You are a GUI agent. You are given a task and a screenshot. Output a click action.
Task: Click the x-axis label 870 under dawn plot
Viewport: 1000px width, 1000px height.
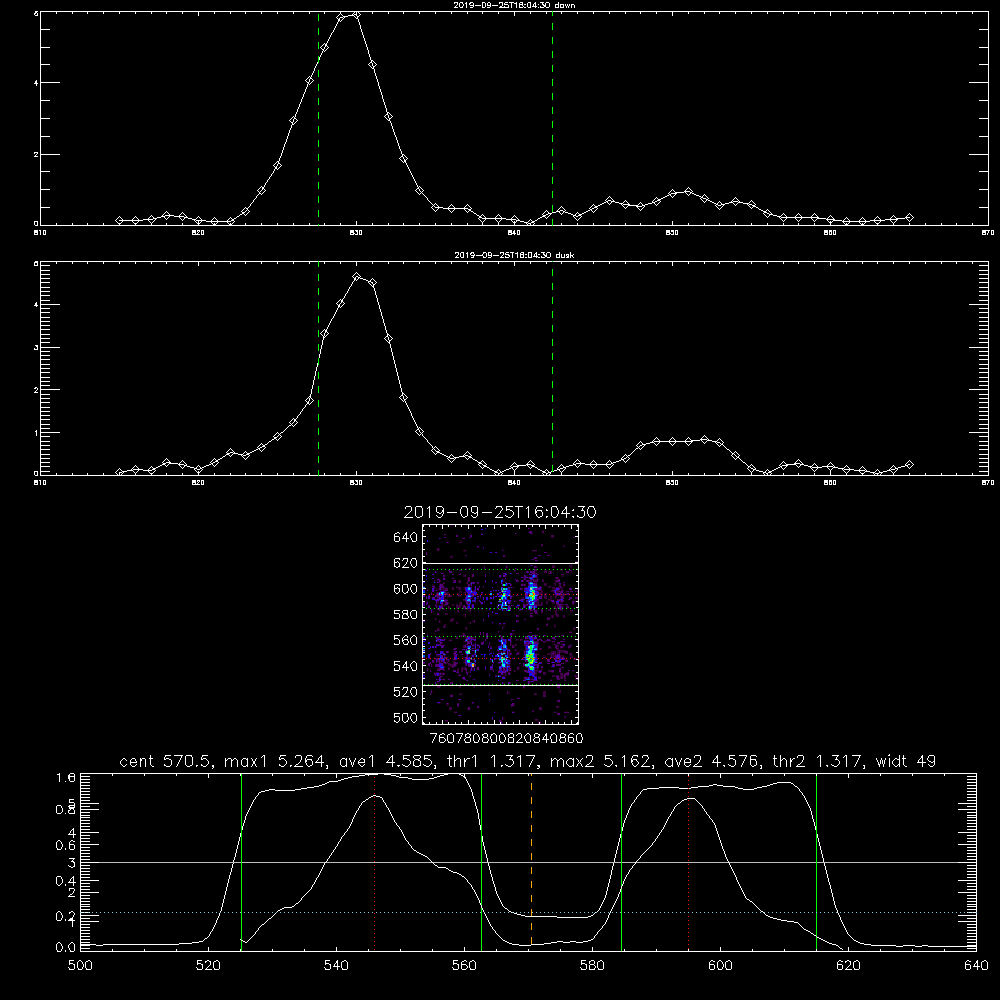pos(987,233)
